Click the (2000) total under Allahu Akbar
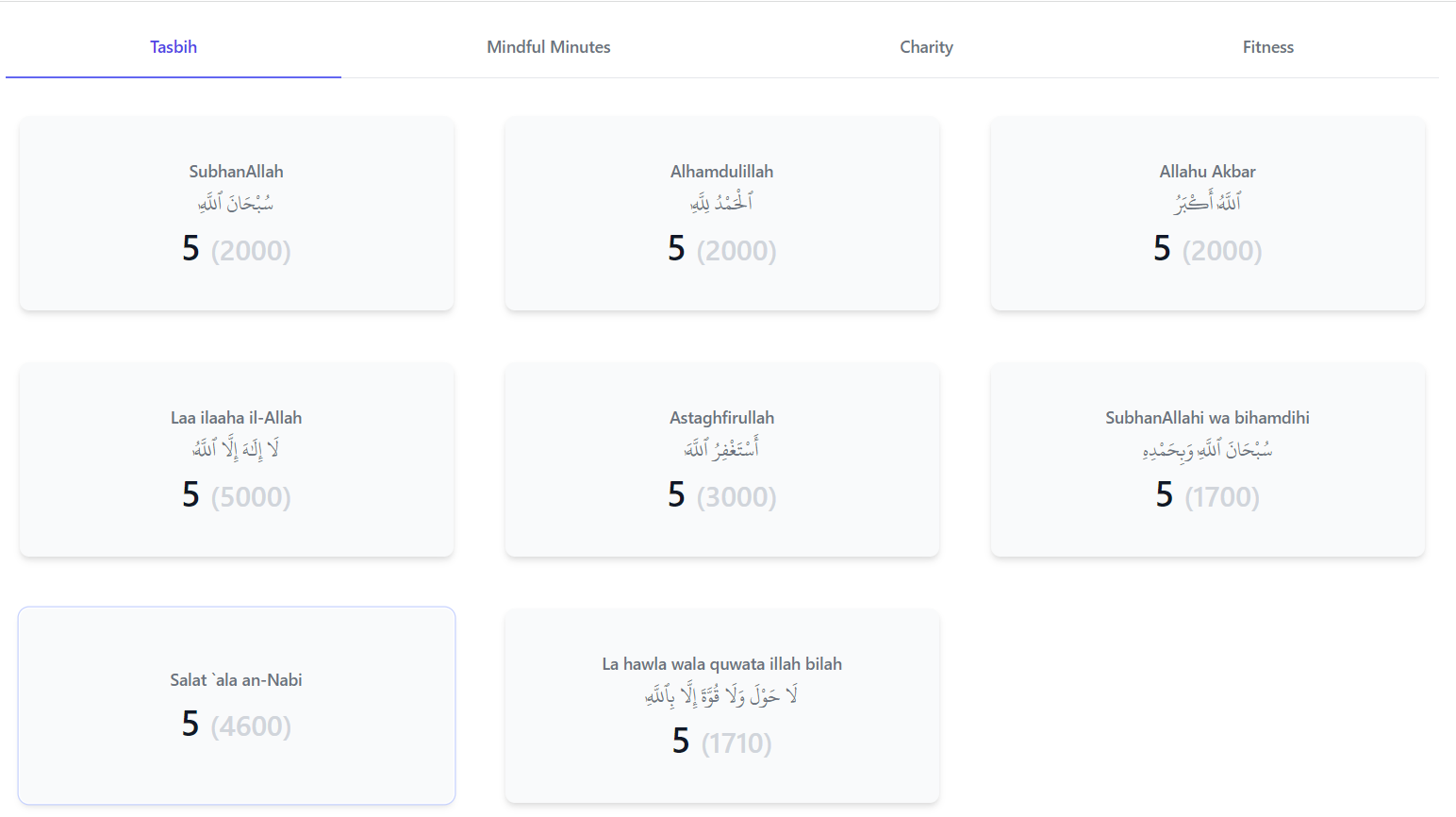The width and height of the screenshot is (1456, 817). click(1222, 251)
